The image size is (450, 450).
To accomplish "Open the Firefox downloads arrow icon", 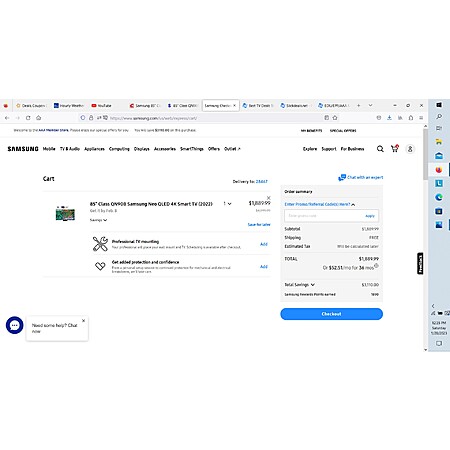I will (x=389, y=118).
